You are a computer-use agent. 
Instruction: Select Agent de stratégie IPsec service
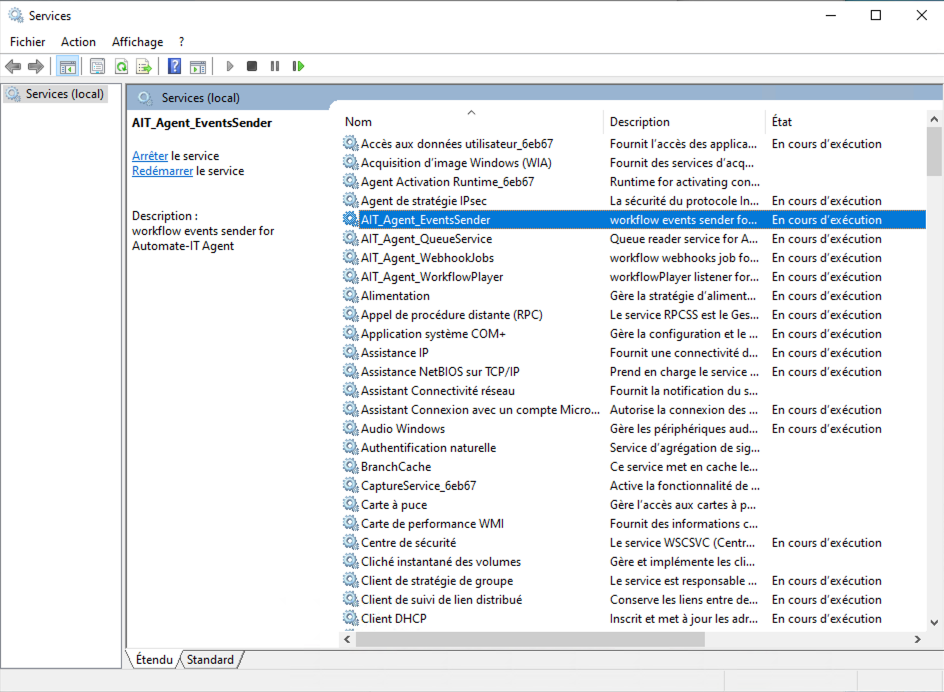click(423, 201)
